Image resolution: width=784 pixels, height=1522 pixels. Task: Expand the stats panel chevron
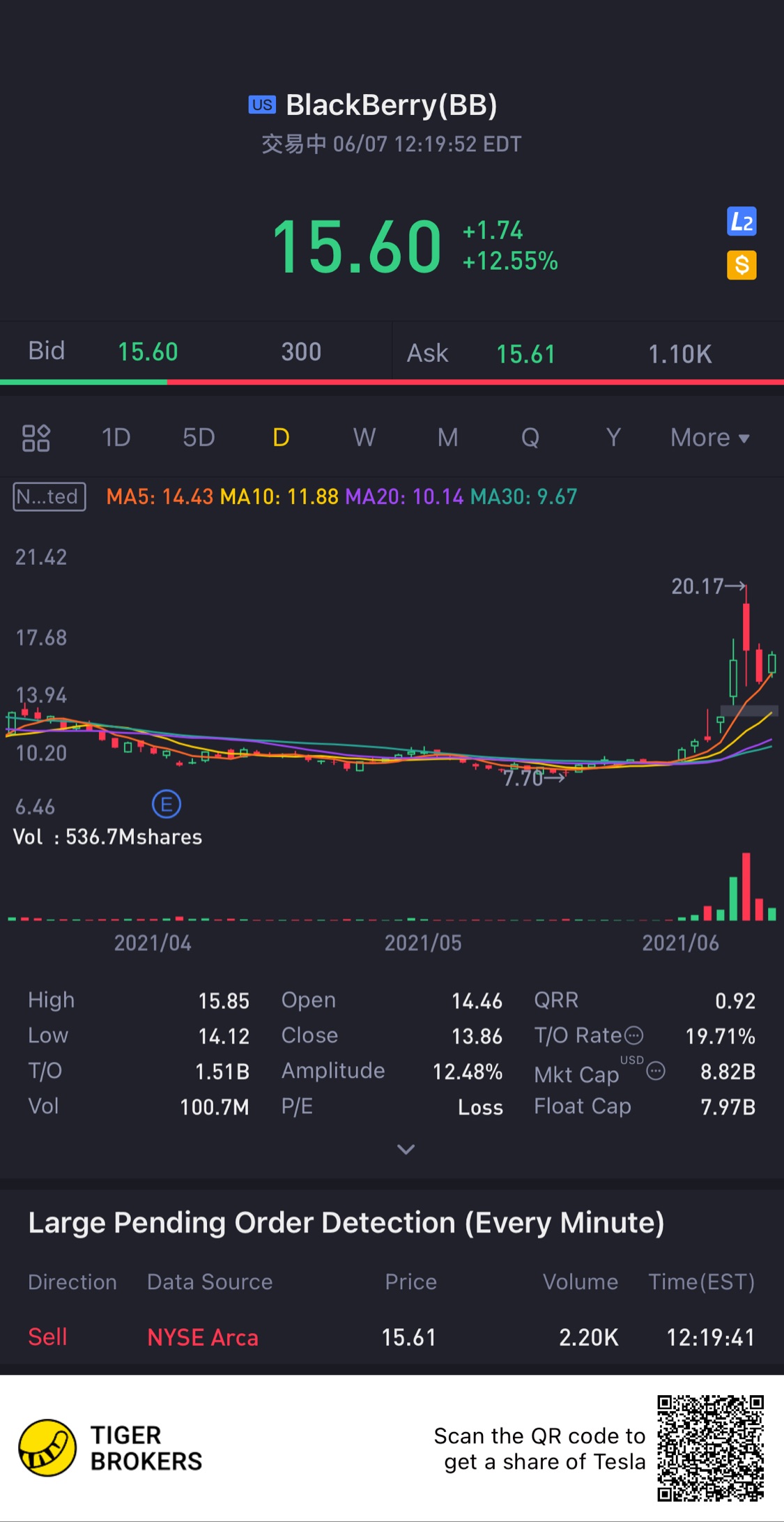pyautogui.click(x=406, y=1149)
